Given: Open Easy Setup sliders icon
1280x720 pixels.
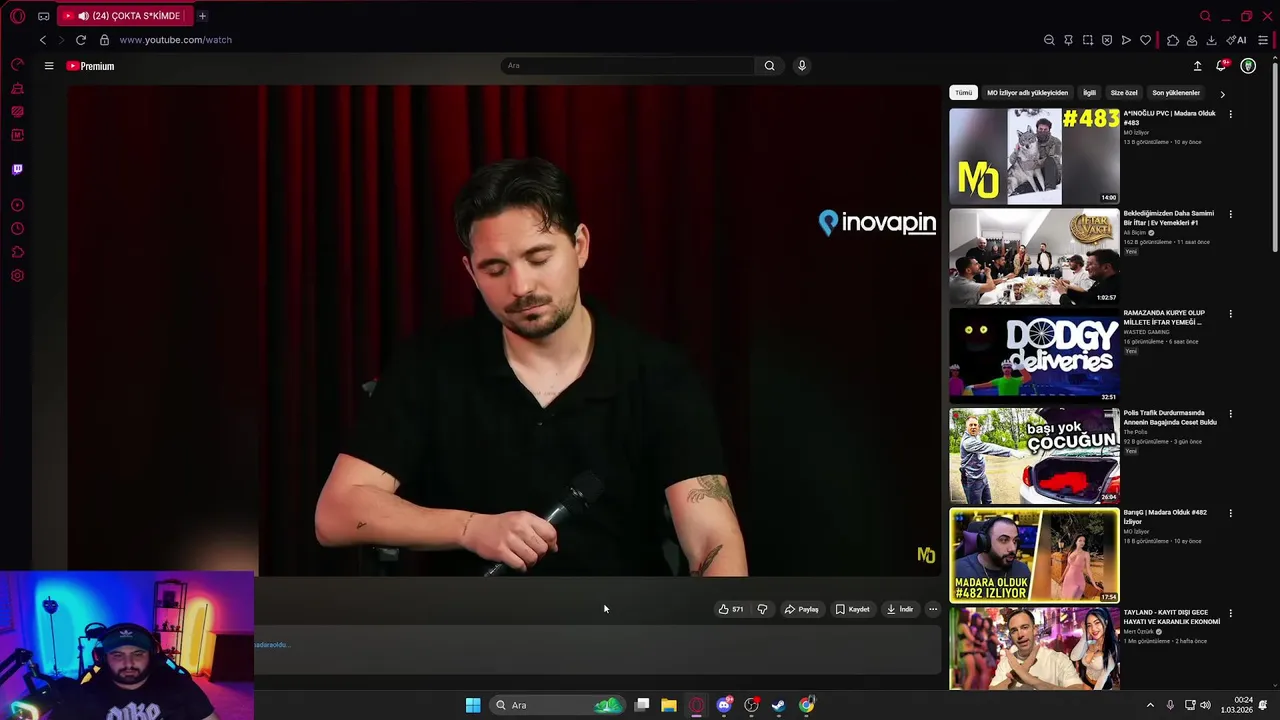Looking at the screenshot, I should [x=1263, y=40].
